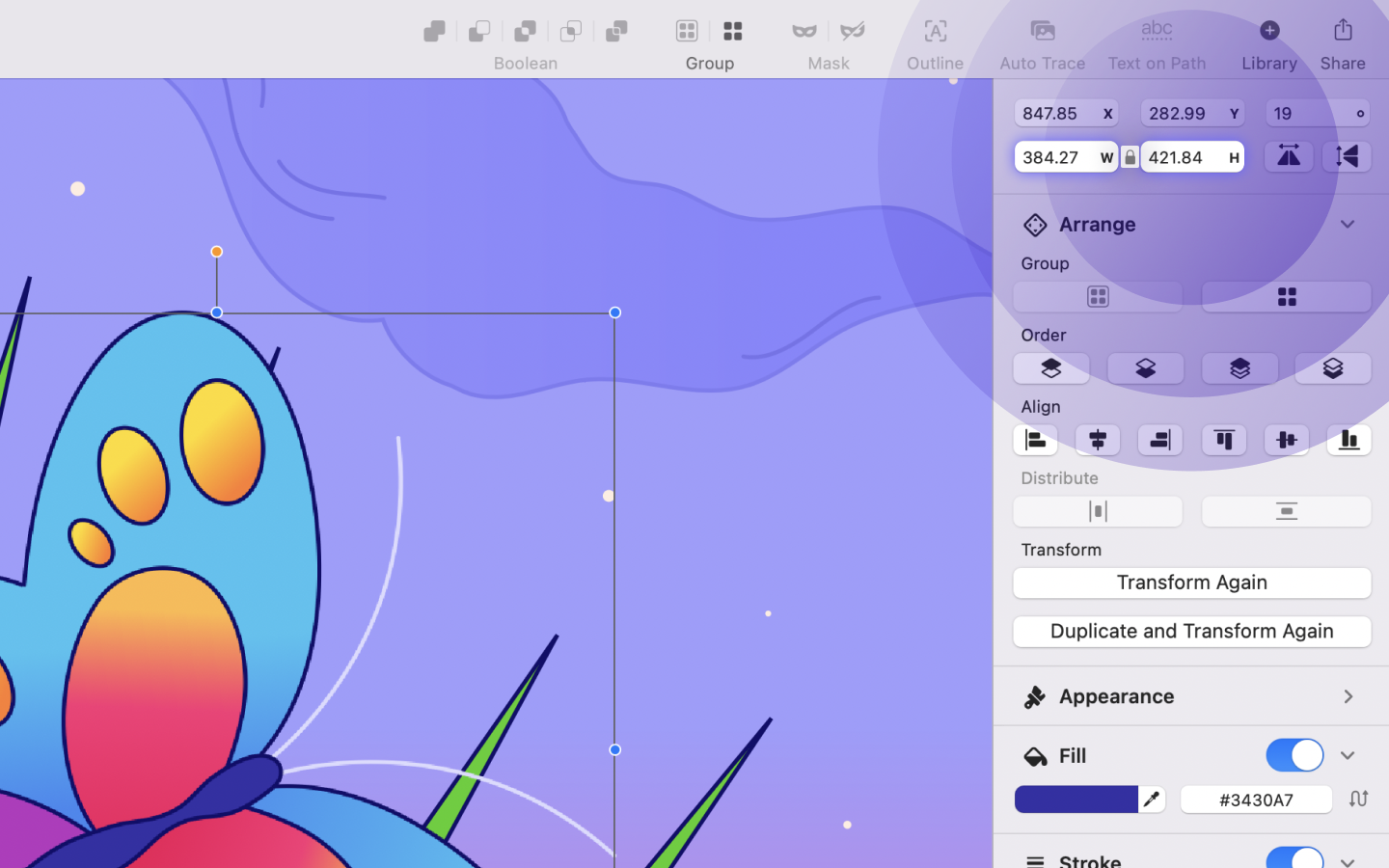Toggle the Fill switch off
This screenshot has height=868, width=1389.
point(1294,755)
